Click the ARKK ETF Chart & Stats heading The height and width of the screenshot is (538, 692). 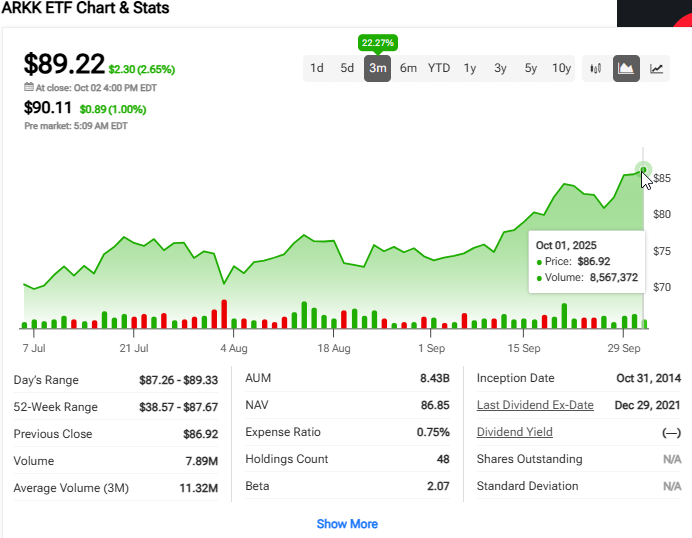coord(85,9)
